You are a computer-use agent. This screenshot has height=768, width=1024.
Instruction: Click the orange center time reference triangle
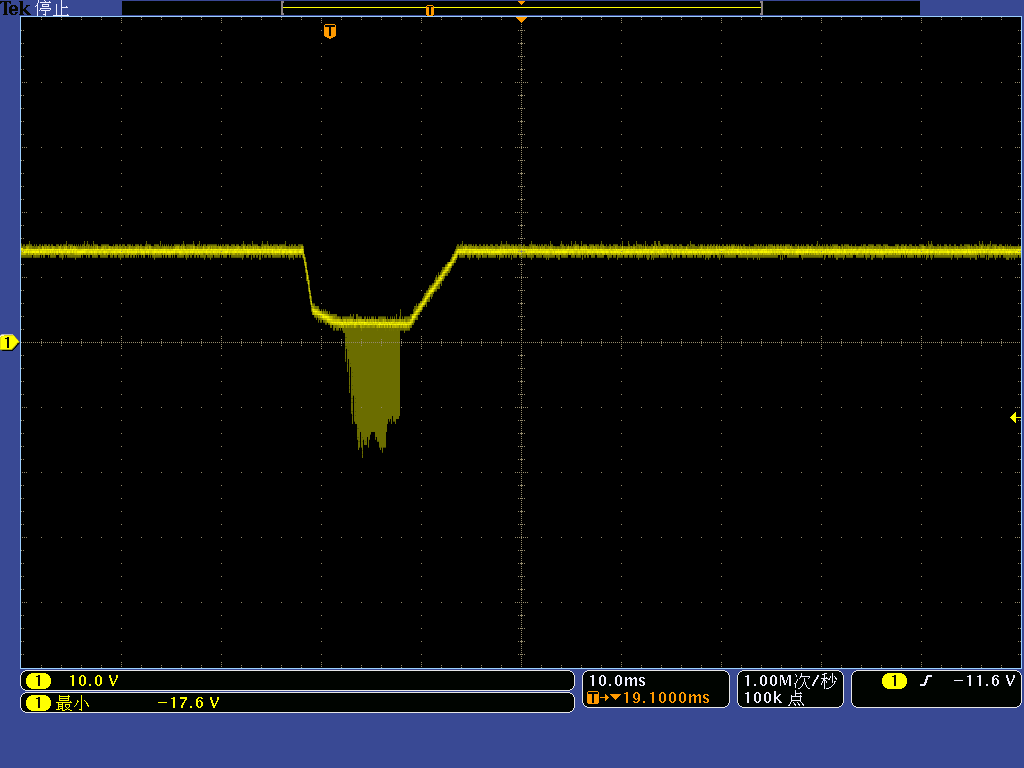[521, 20]
